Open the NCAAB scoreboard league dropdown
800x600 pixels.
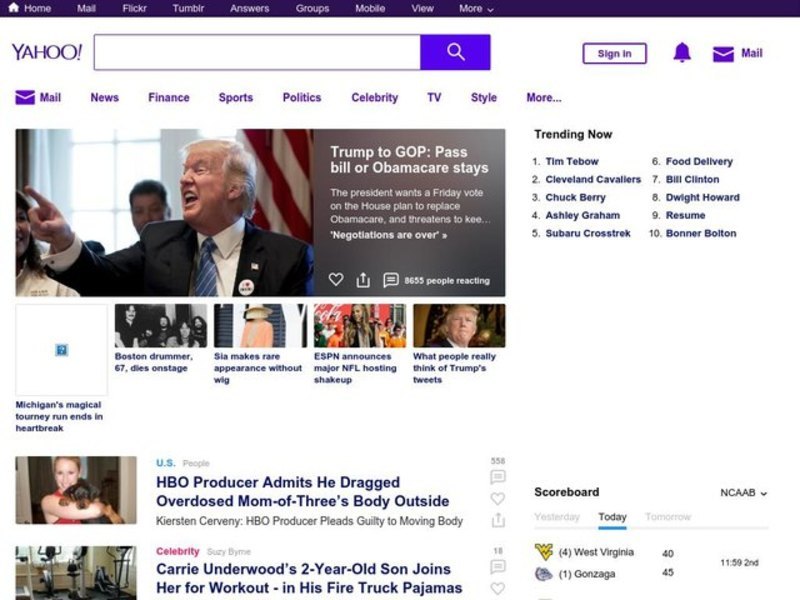tap(744, 493)
